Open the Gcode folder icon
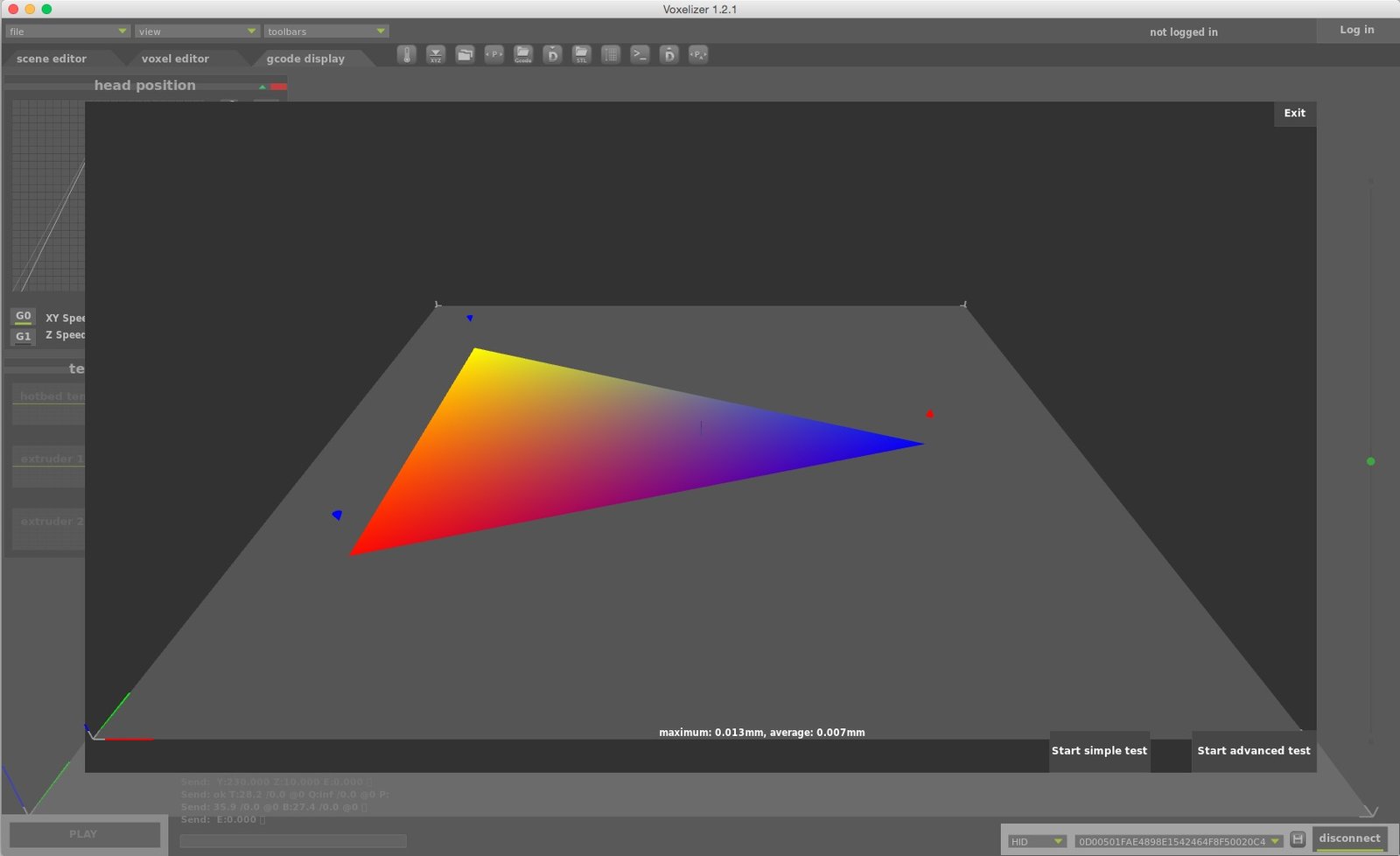1400x856 pixels. click(523, 54)
